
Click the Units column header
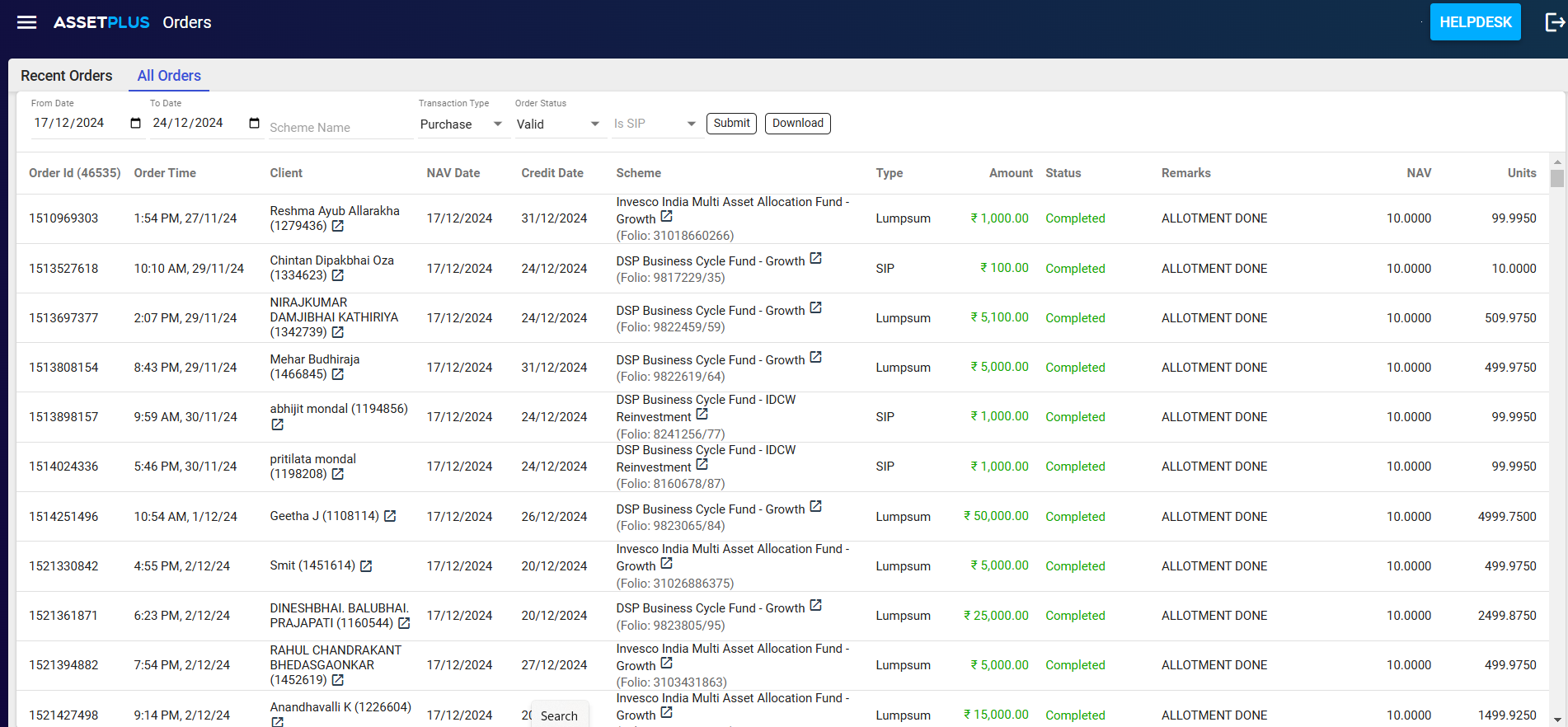pos(1522,173)
